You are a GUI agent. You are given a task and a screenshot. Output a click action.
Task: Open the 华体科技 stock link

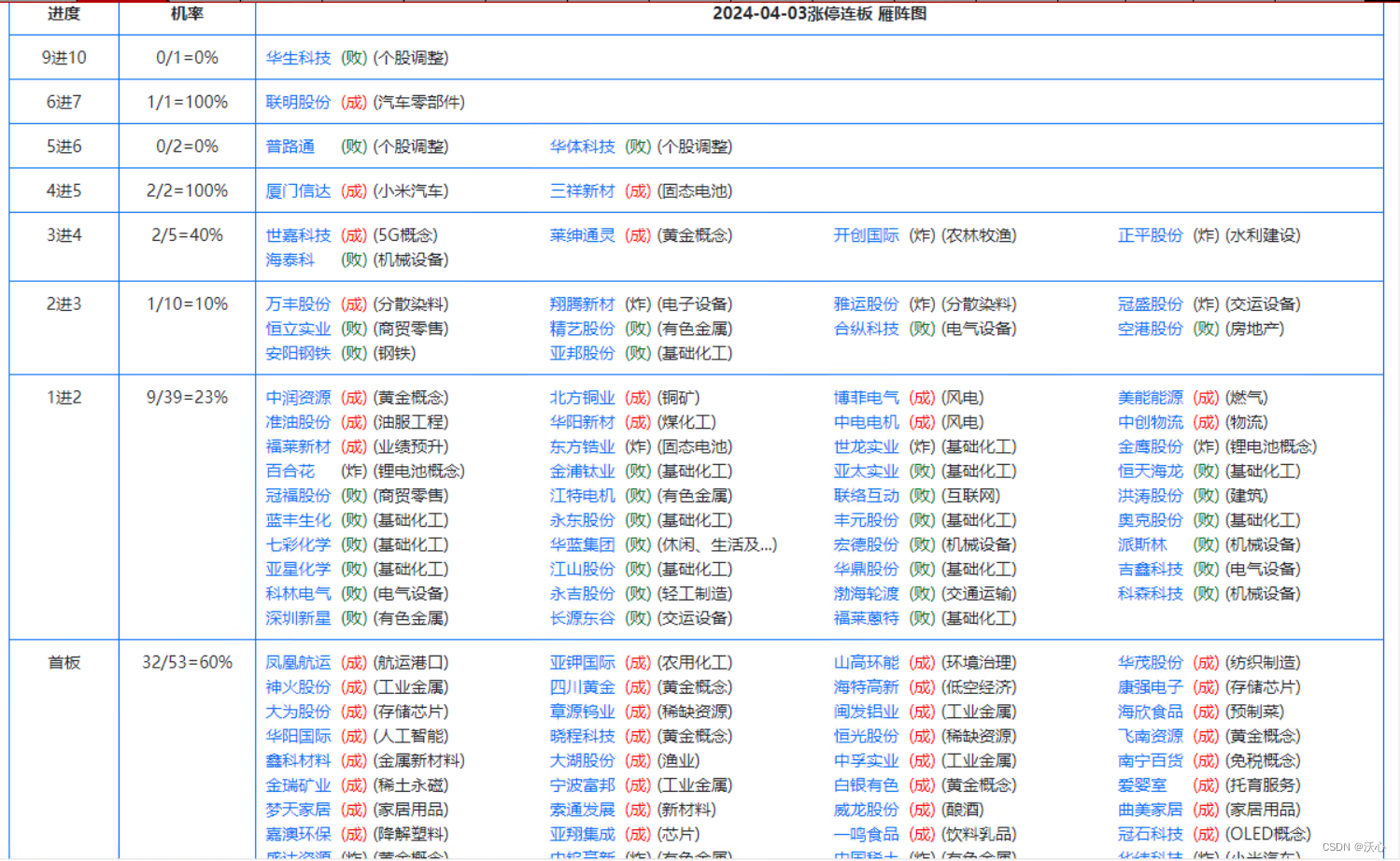pyautogui.click(x=582, y=147)
